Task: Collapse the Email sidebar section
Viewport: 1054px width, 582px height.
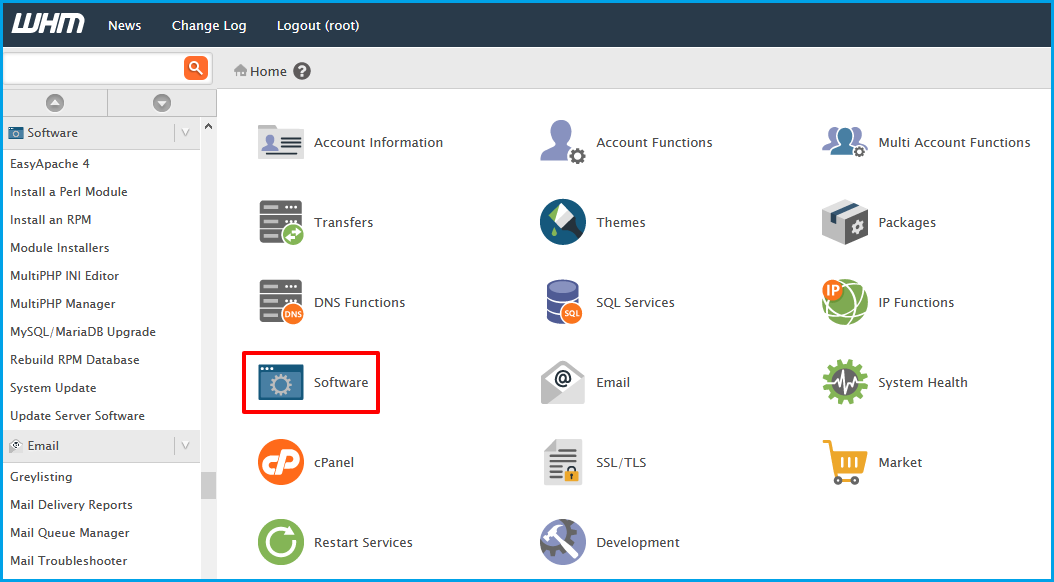Action: [x=185, y=446]
